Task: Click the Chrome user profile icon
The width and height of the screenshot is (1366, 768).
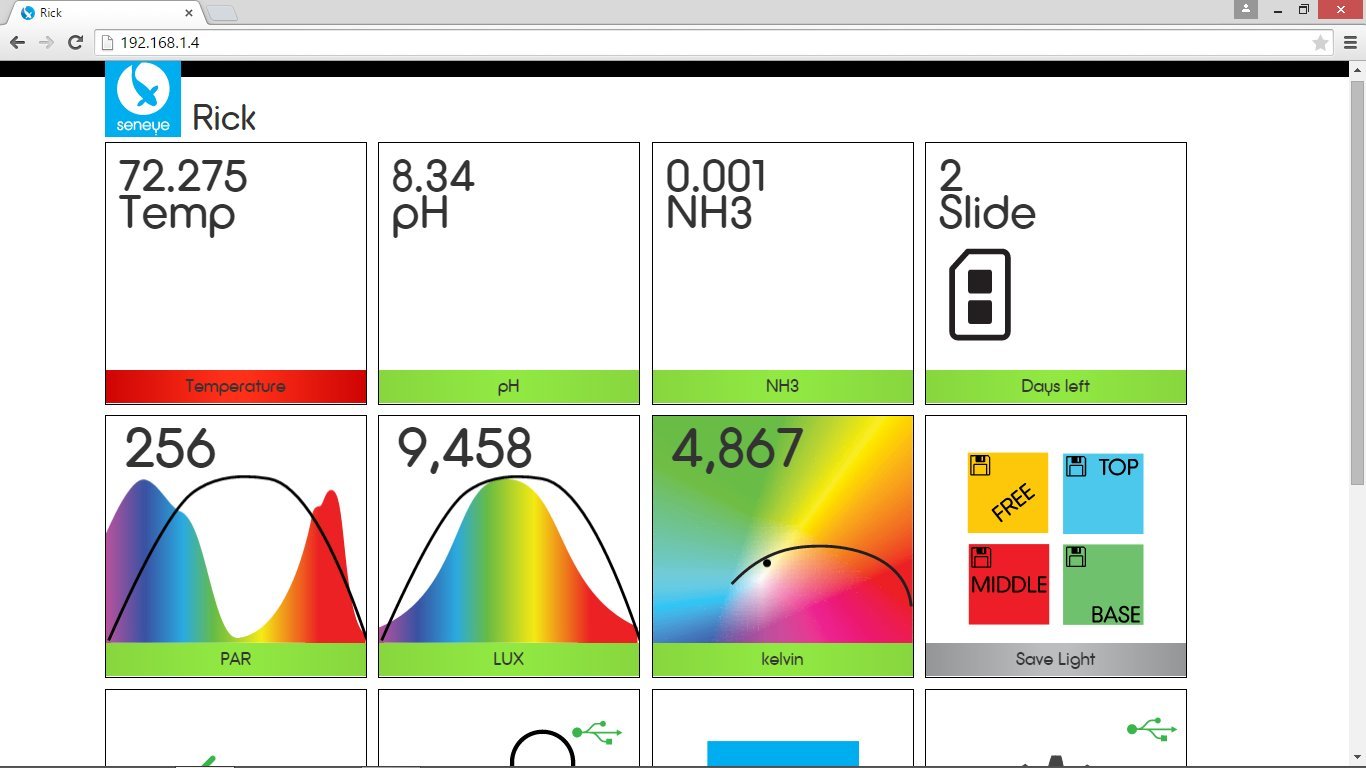Action: [x=1245, y=10]
